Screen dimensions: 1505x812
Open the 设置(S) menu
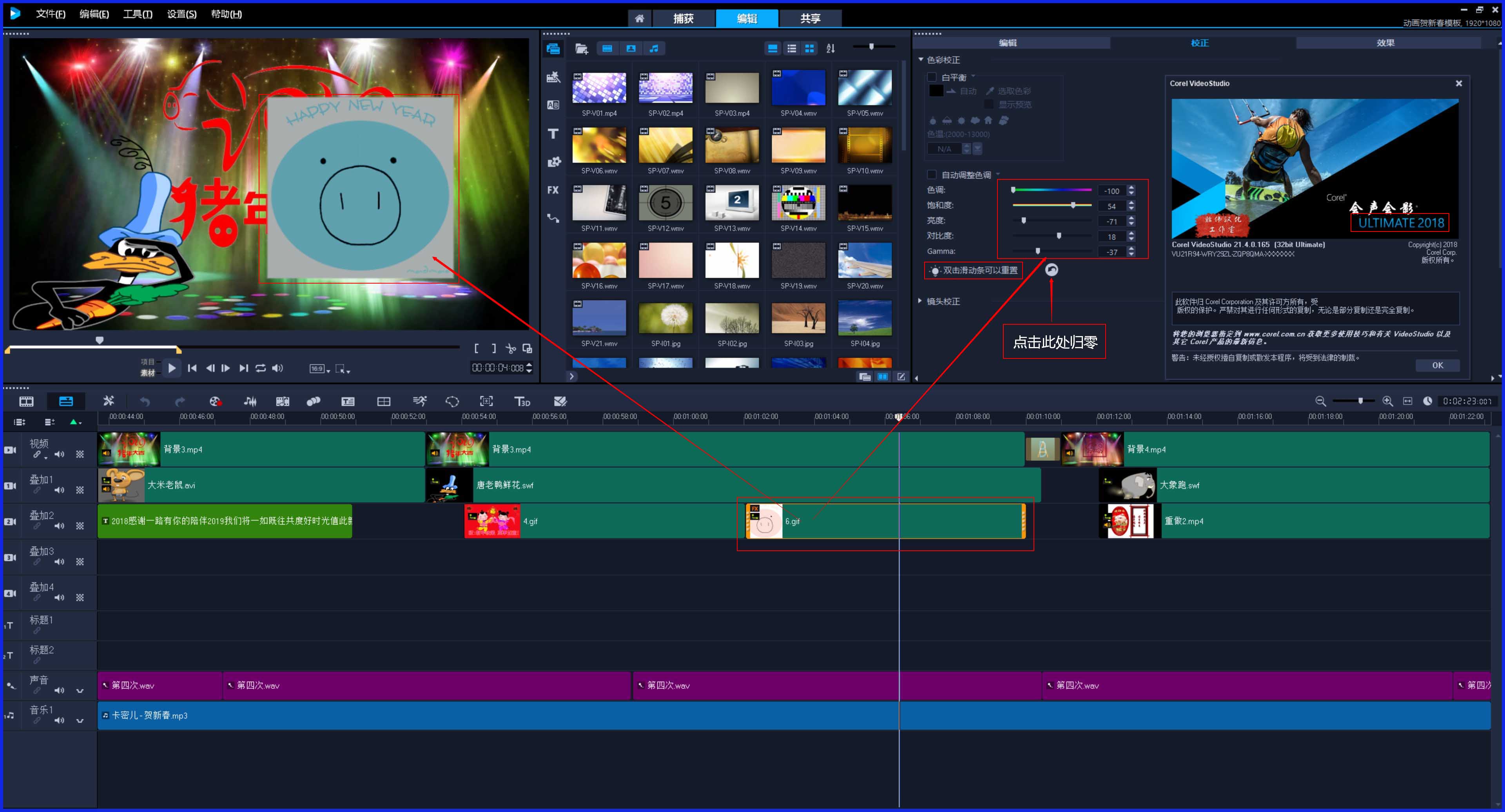point(182,14)
